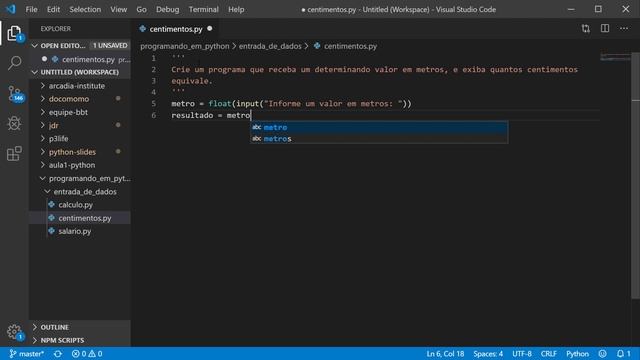The image size is (640, 360).
Task: Accept the 'metro' autocomplete suggestion
Action: (379, 127)
